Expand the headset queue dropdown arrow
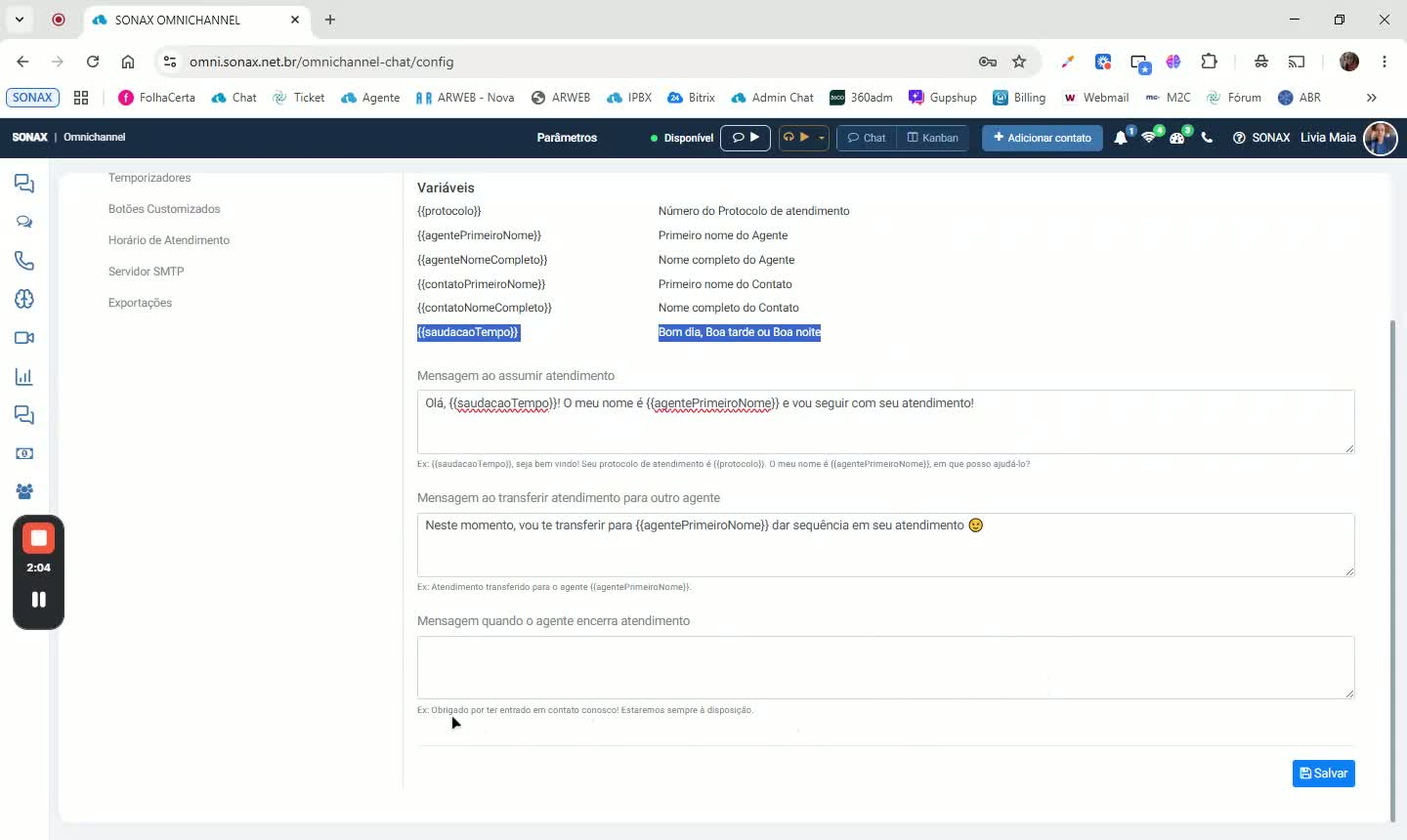This screenshot has height=840, width=1407. (822, 138)
